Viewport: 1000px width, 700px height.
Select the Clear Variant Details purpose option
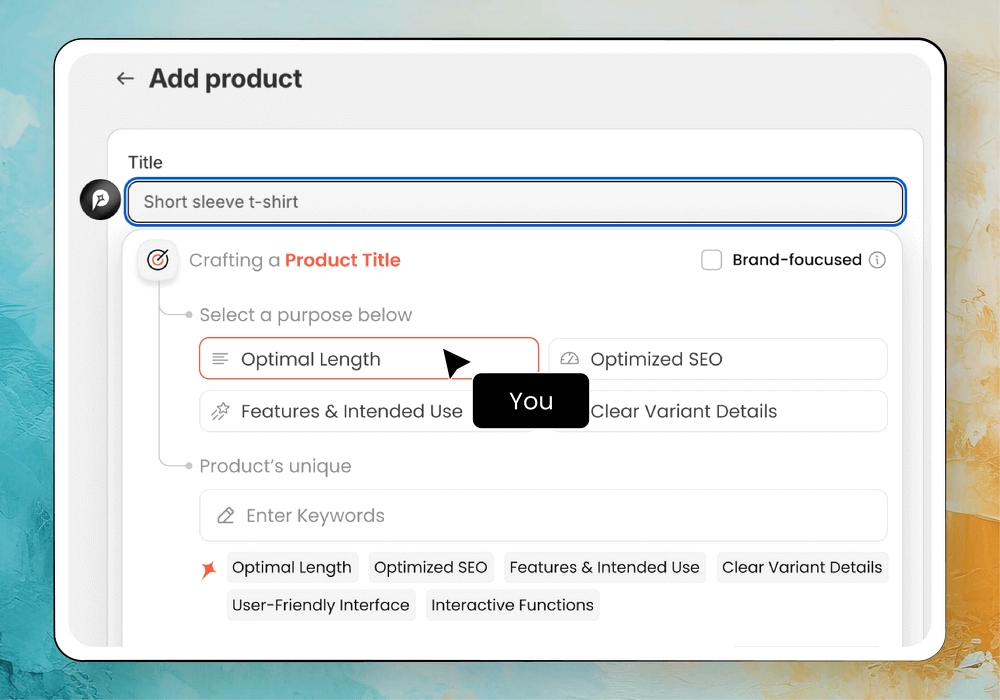pyautogui.click(x=735, y=411)
